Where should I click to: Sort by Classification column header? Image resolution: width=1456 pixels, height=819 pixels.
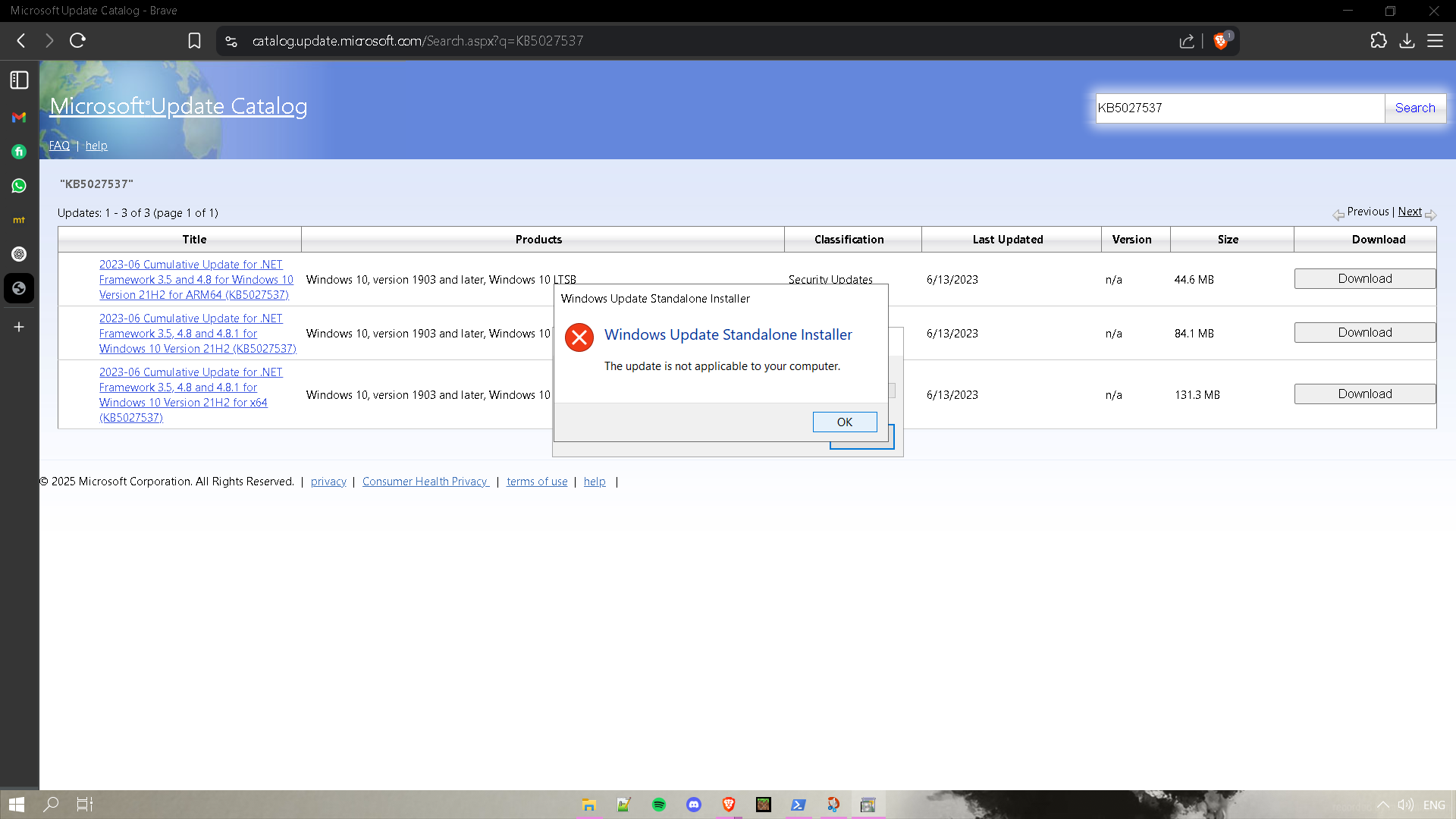849,240
